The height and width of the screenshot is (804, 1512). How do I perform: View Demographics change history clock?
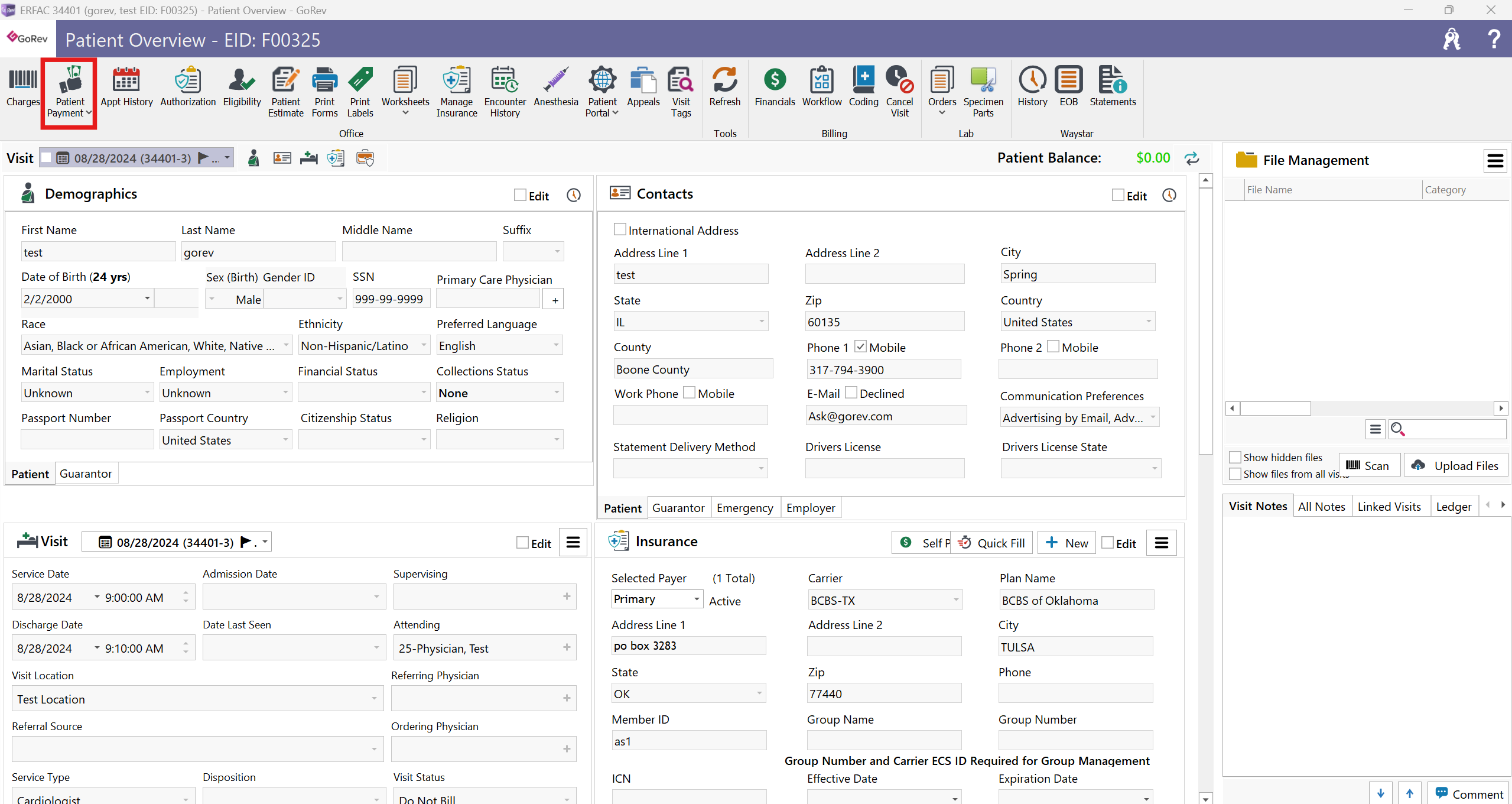click(574, 195)
